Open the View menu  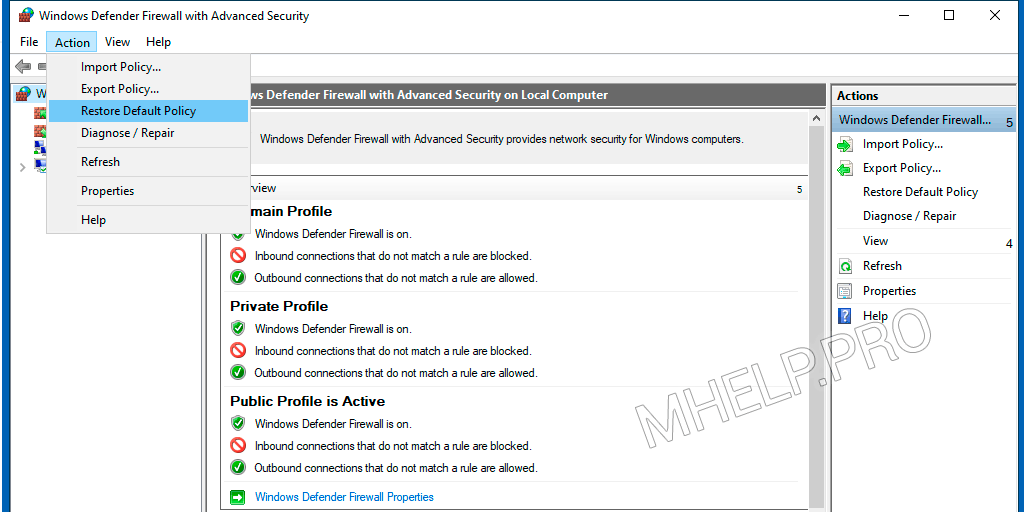click(x=118, y=42)
